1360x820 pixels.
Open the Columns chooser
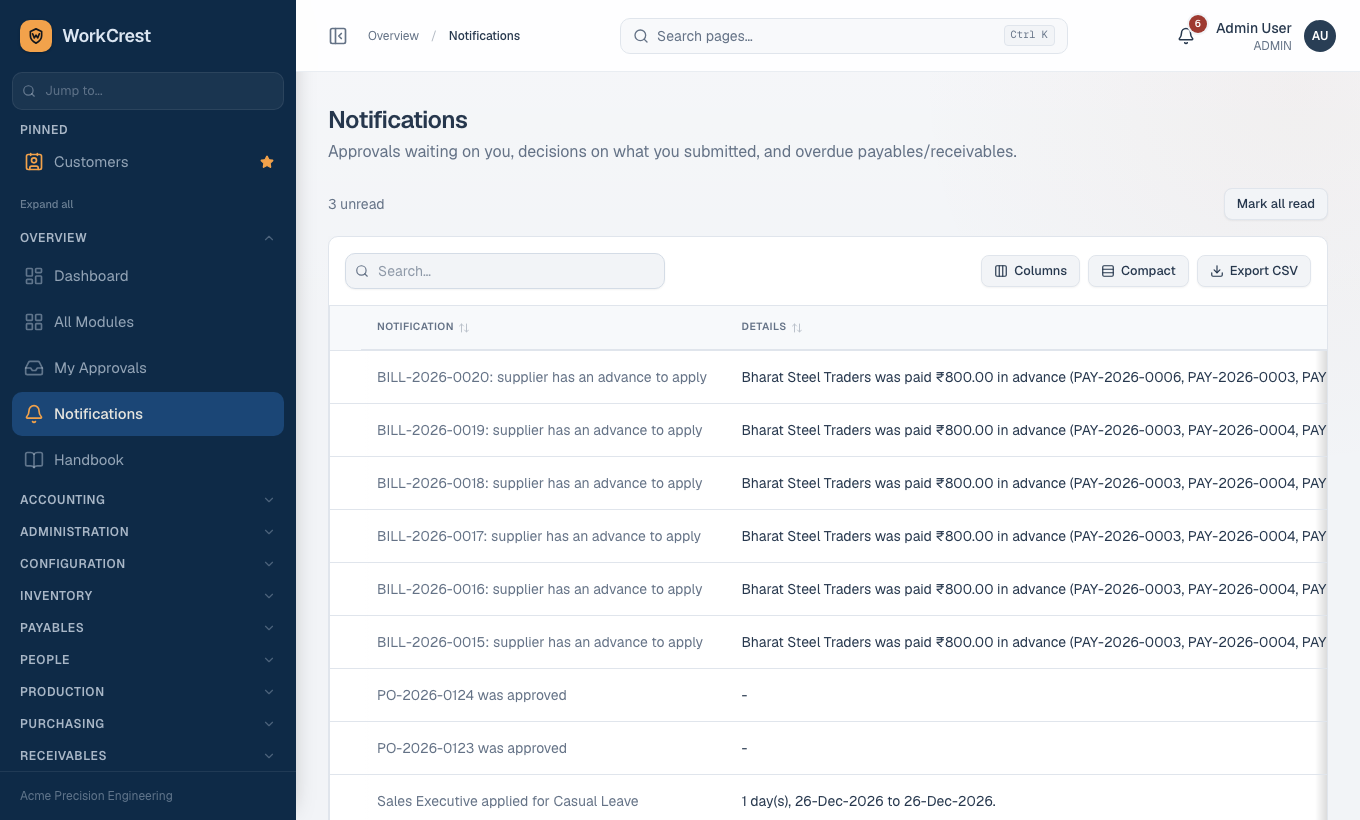tap(1030, 271)
